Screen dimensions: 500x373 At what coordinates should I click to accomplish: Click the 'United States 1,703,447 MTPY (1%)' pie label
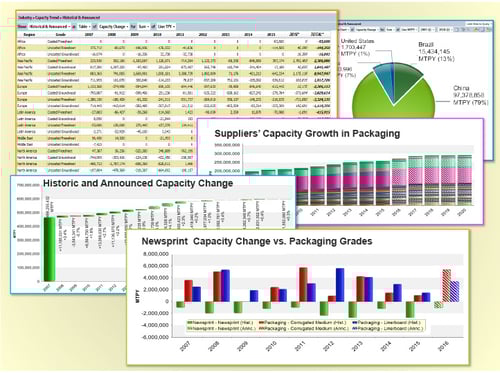point(357,47)
